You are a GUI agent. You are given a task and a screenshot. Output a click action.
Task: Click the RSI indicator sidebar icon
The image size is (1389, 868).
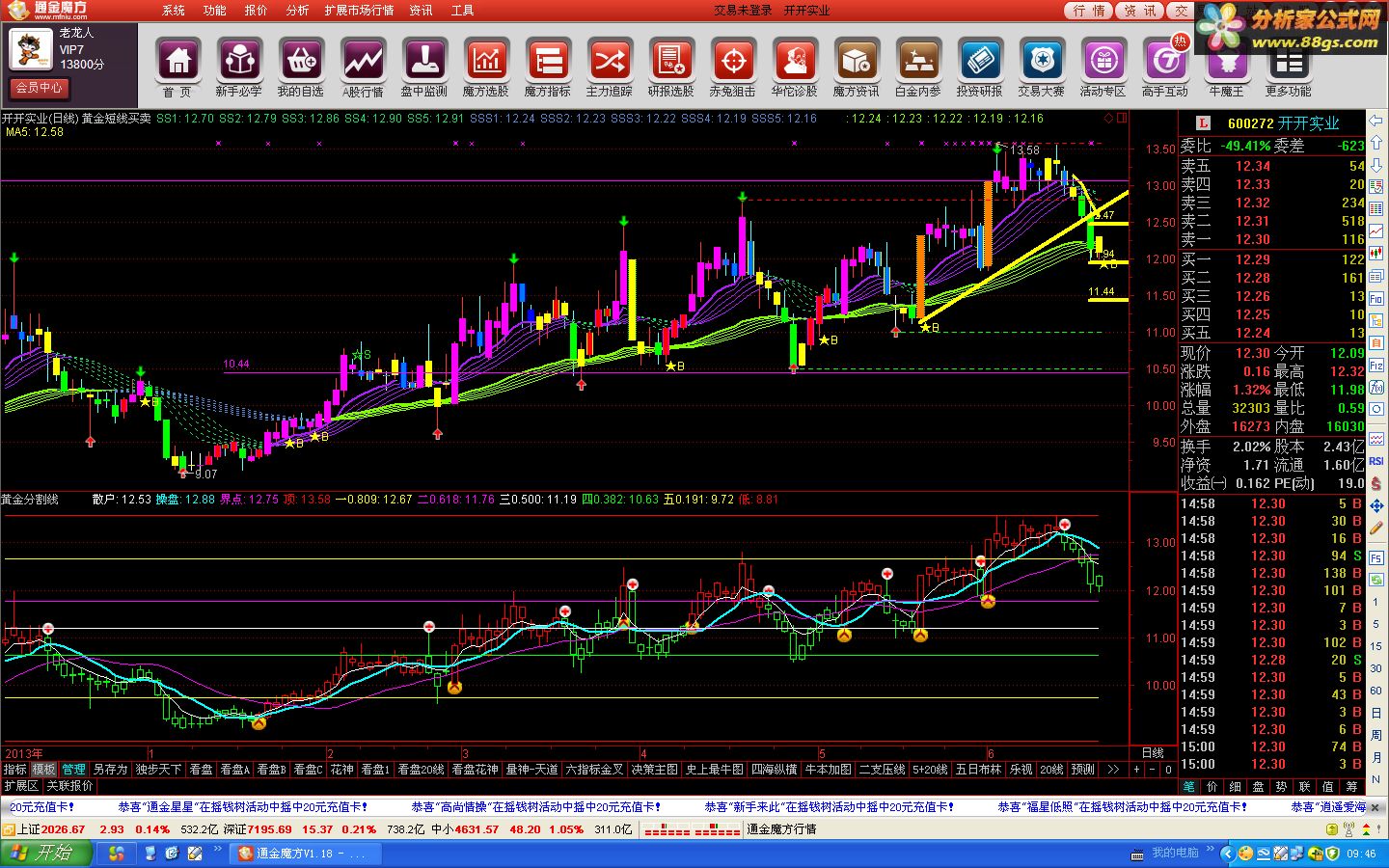pyautogui.click(x=1376, y=461)
